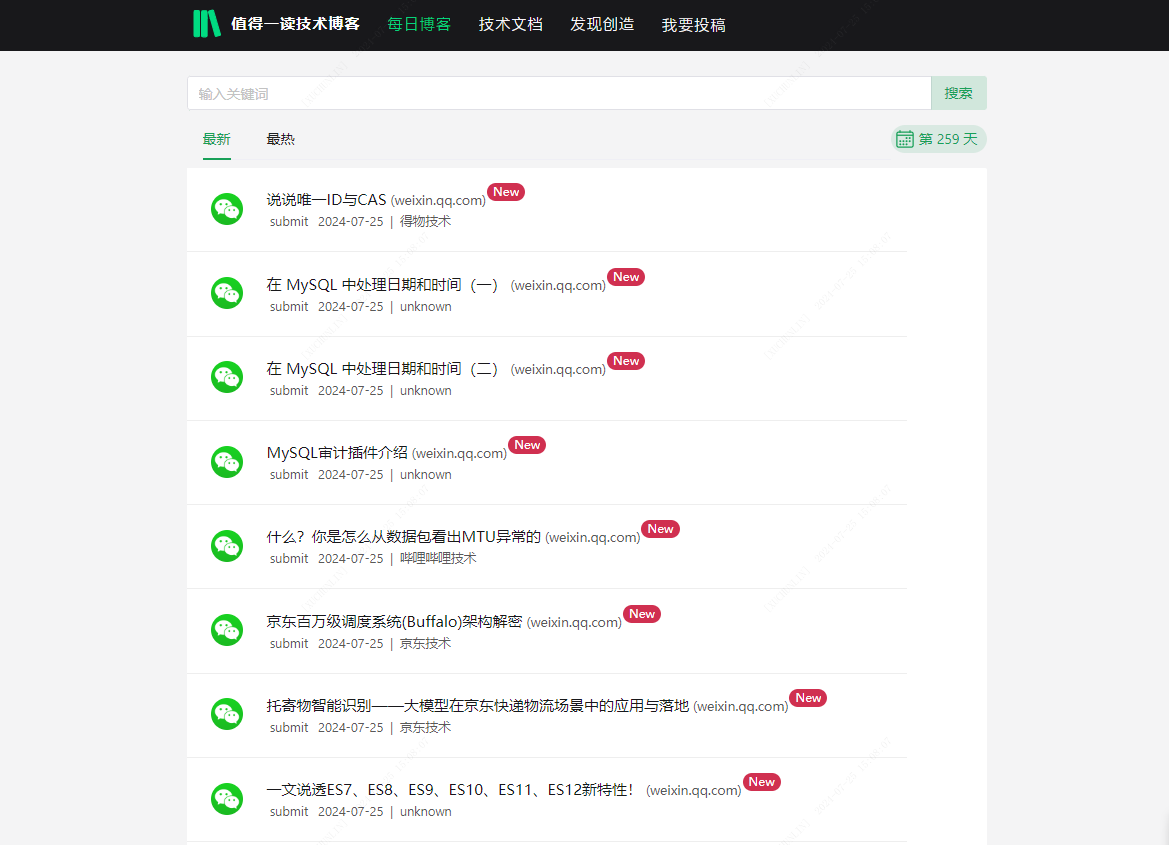
Task: Open article 什么？你是怎么从数据包看出MTU异常的
Action: [403, 537]
